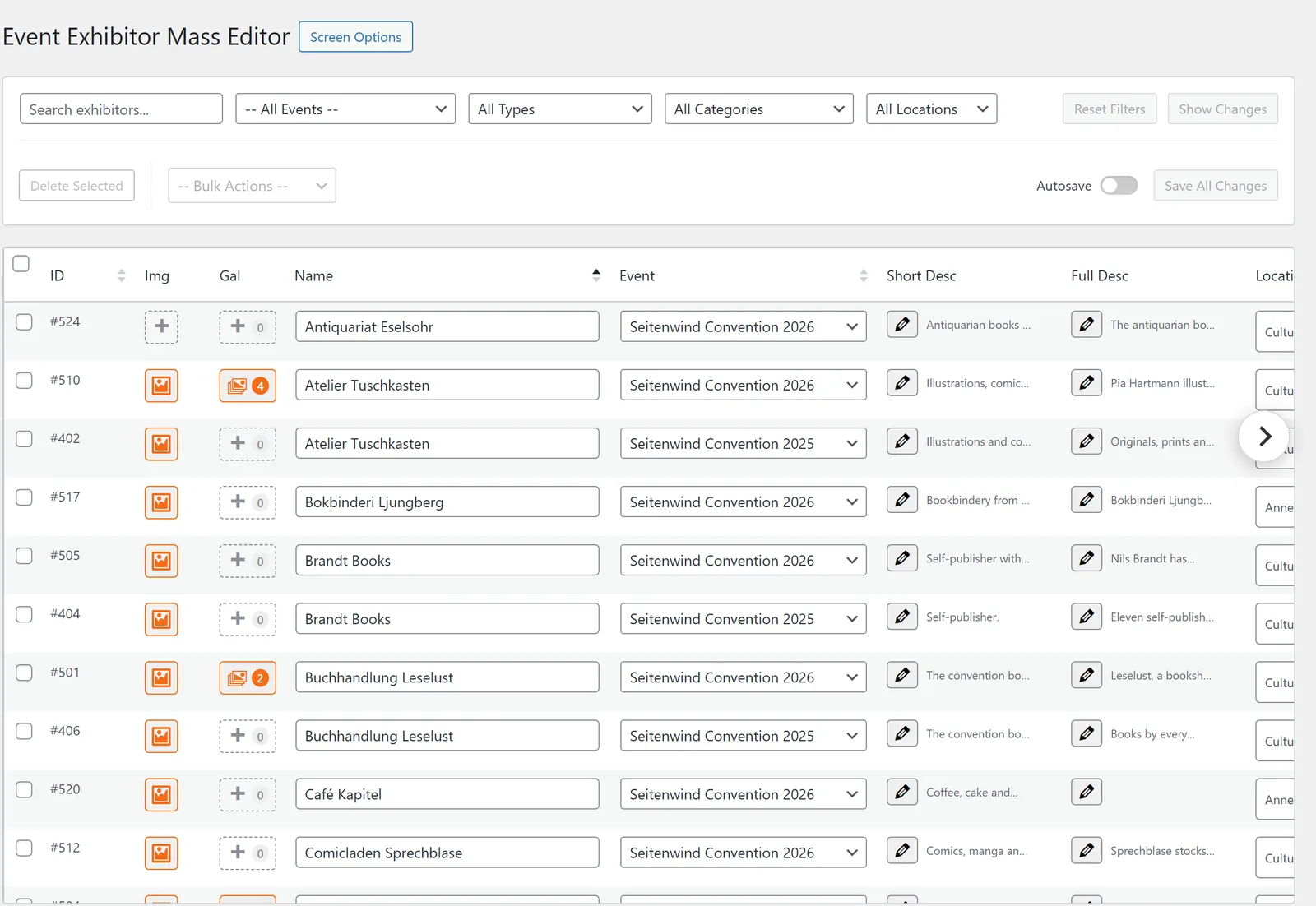This screenshot has height=906, width=1316.
Task: Open gallery with 4 images for #510
Action: (248, 386)
